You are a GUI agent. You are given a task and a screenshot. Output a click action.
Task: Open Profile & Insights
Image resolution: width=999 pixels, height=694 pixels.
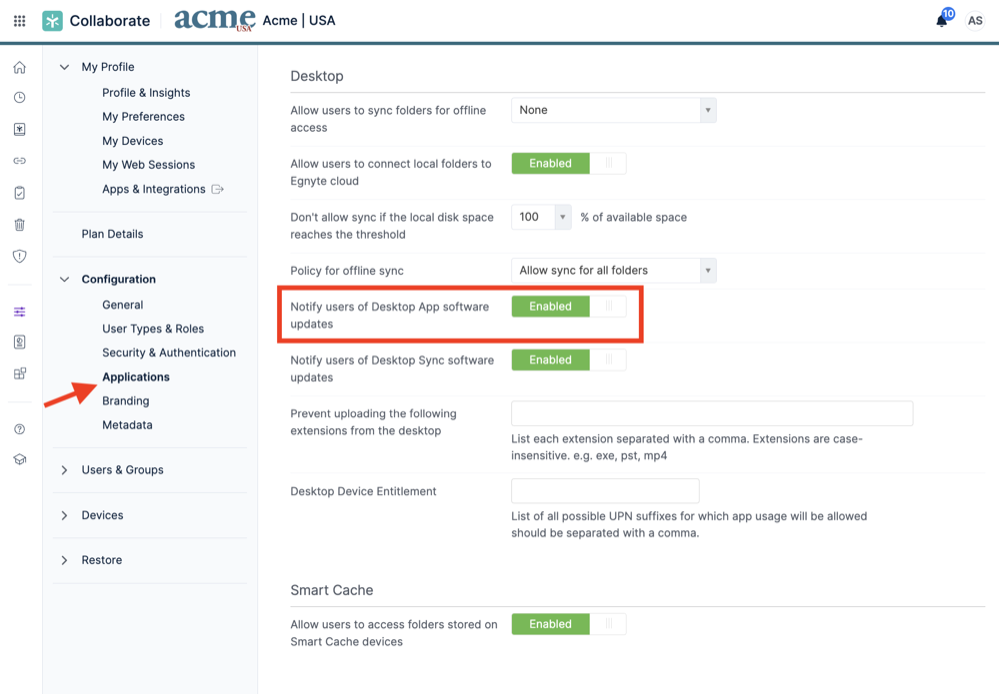[x=146, y=93]
